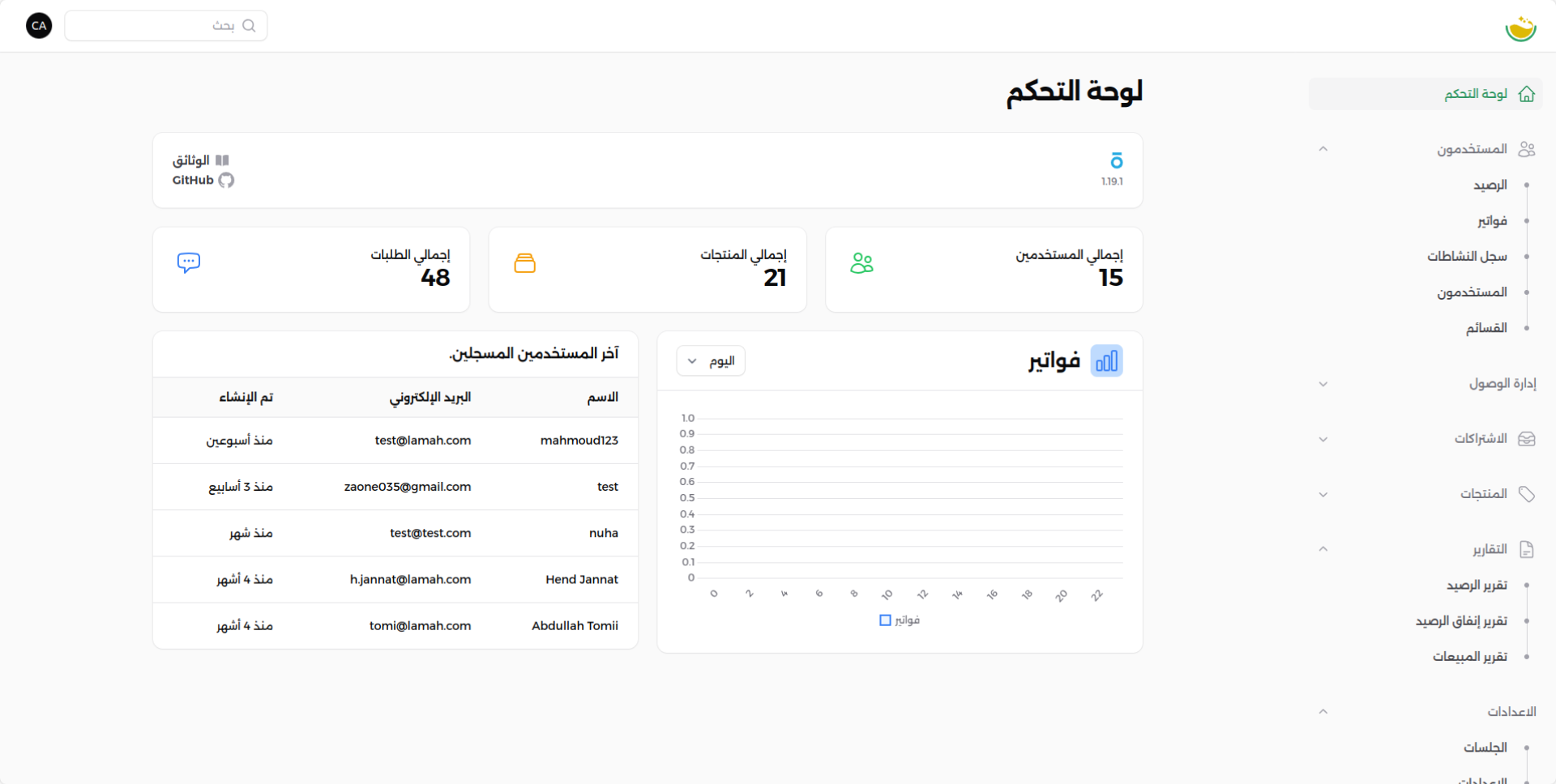
Task: Open تقرير إنفاق الرصيد report
Action: 1461,621
